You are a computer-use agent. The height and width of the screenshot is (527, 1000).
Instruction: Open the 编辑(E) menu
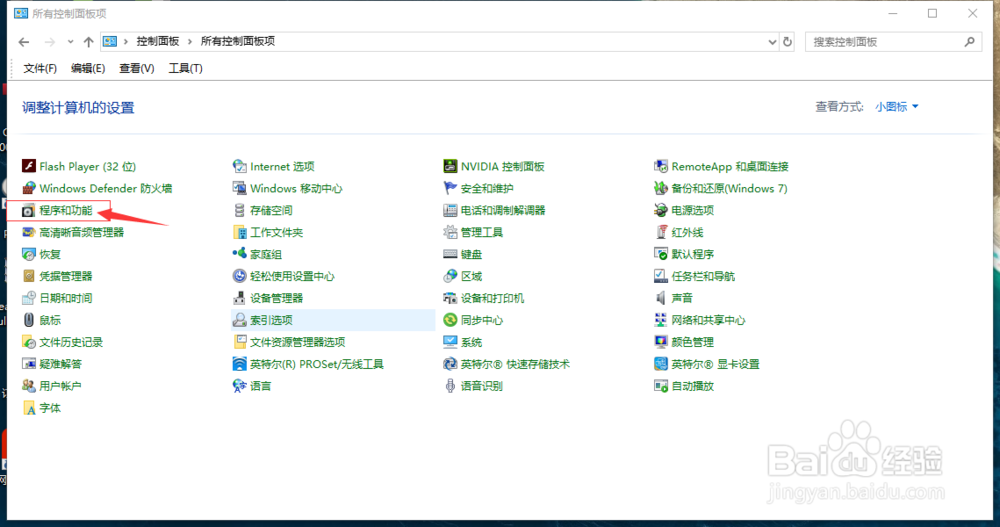tap(88, 68)
